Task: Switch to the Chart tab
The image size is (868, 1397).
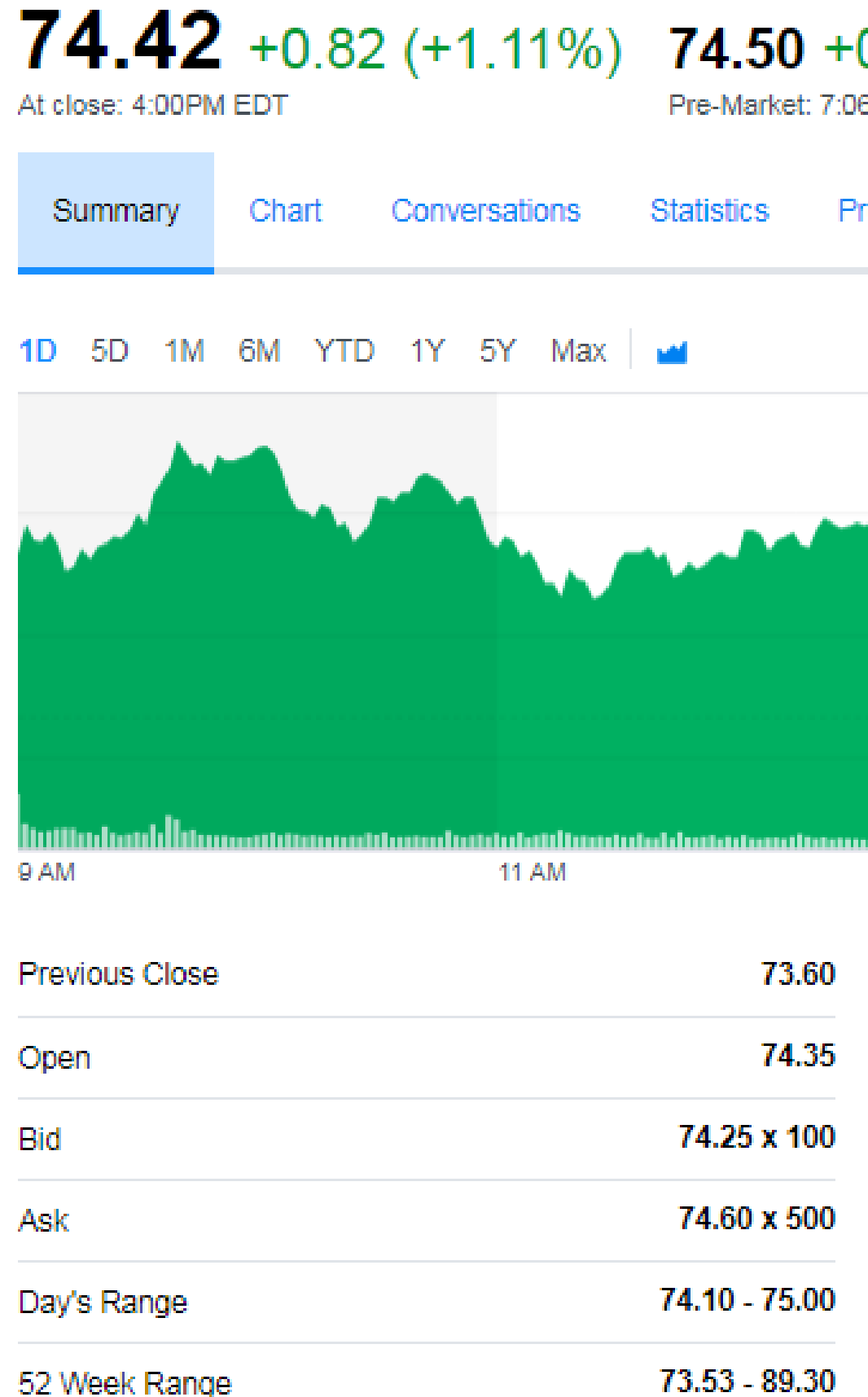Action: pos(285,211)
